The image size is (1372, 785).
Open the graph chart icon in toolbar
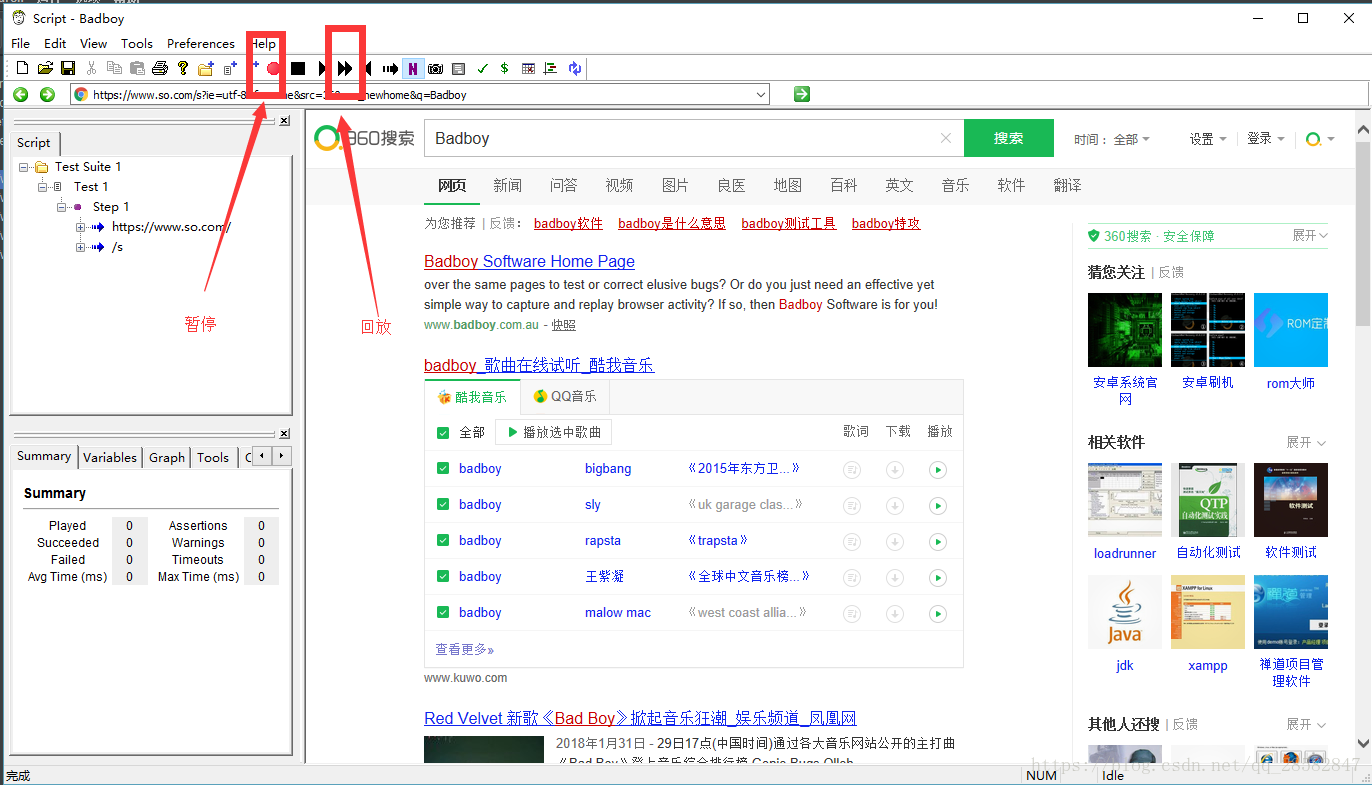(x=550, y=68)
